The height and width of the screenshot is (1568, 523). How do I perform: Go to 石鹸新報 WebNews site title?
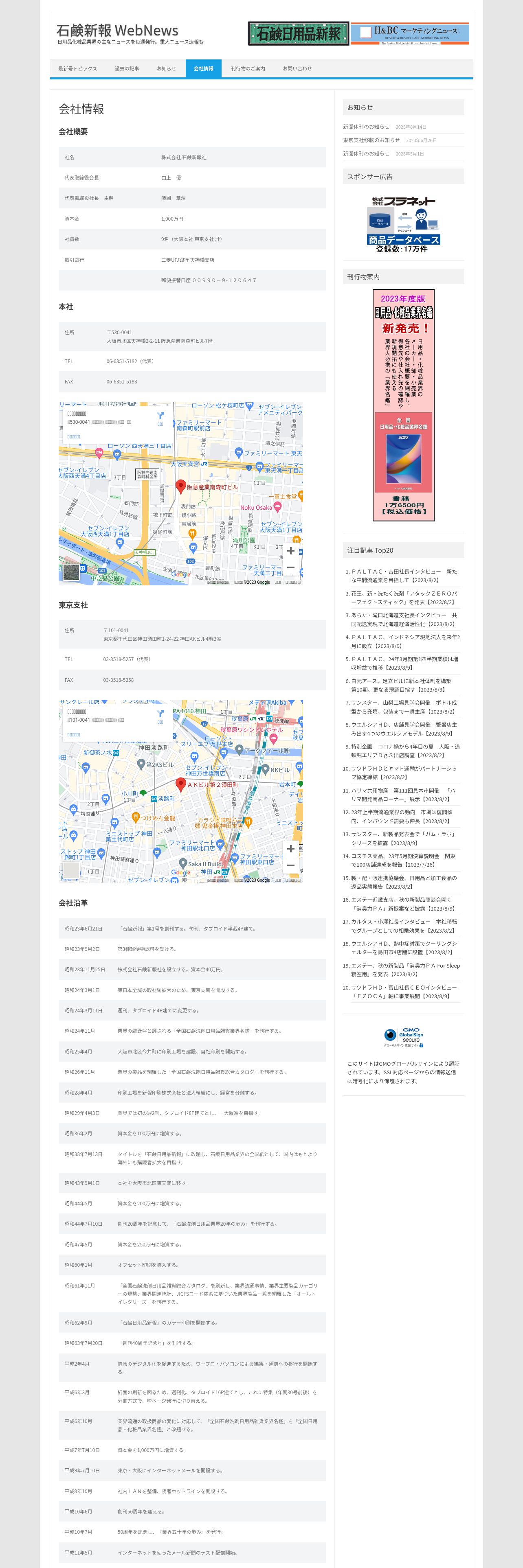(117, 30)
